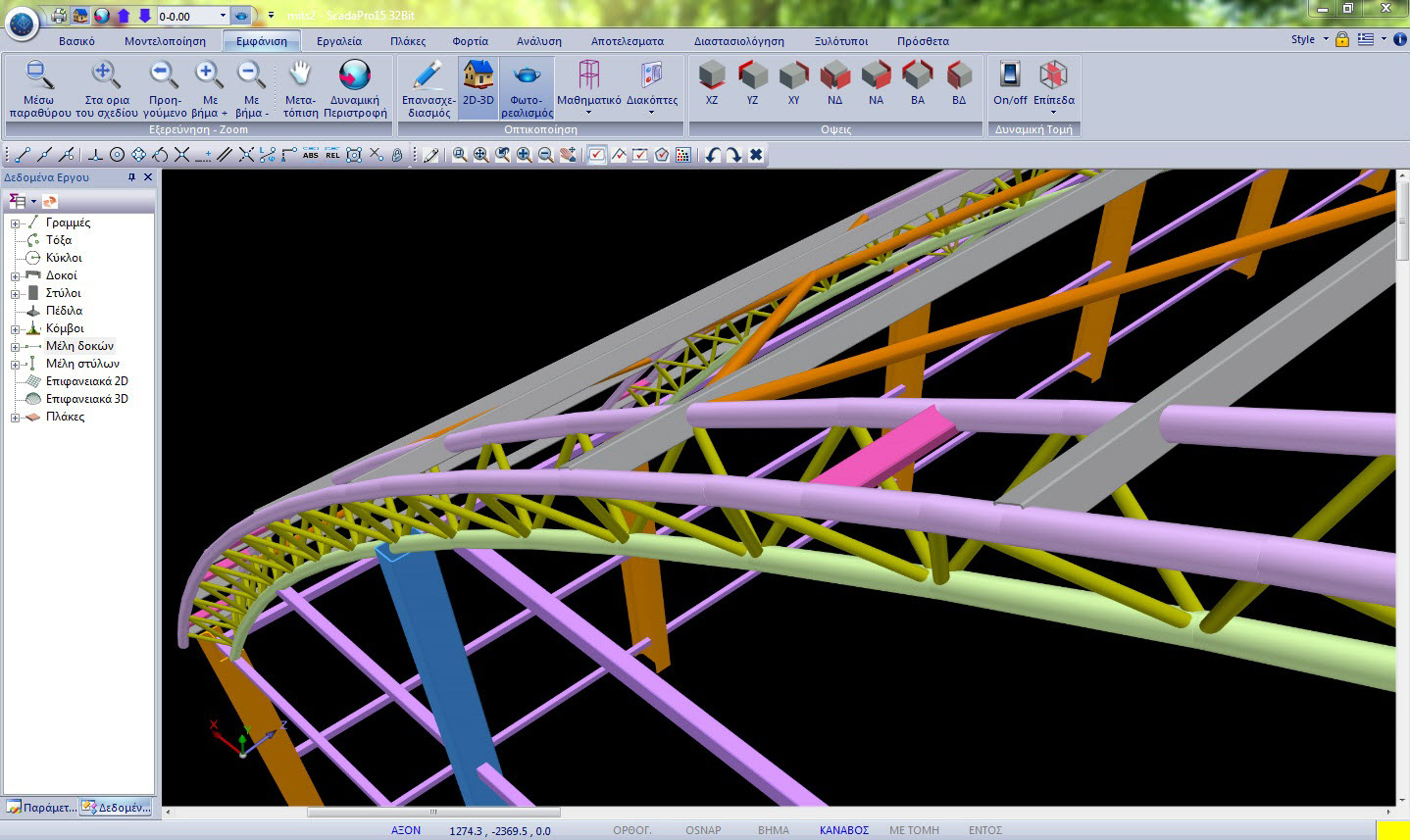This screenshot has height=840, width=1410.
Task: Select the Previous zoom (Προηγούμενο) tool
Action: [x=165, y=88]
